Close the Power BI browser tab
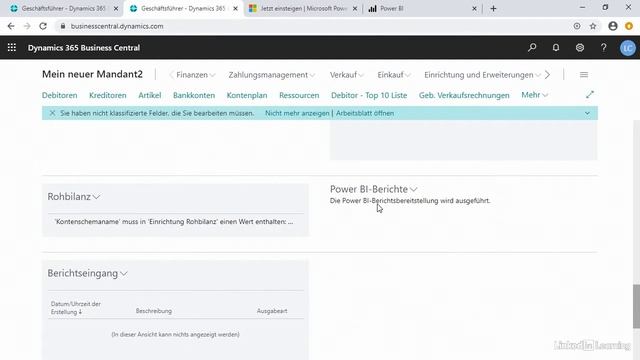The height and width of the screenshot is (360, 640). (x=474, y=9)
